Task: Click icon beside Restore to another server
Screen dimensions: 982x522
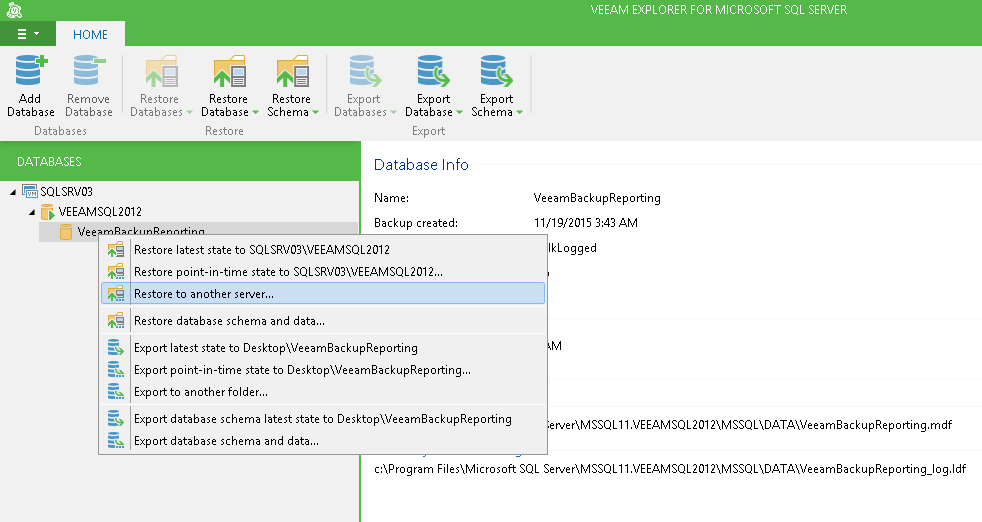Action: (x=115, y=293)
